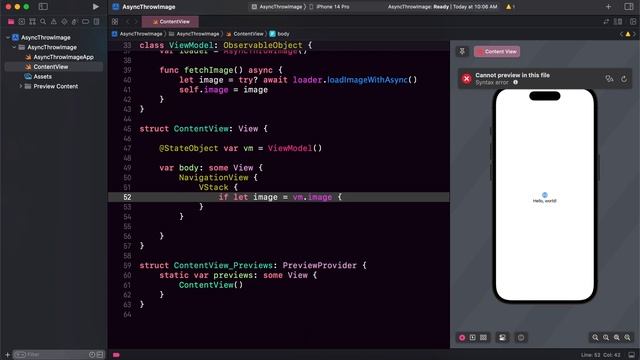Screen dimensions: 640x360
Task: Collapse the AsyncThrowImage group folder
Action: click(x=14, y=47)
